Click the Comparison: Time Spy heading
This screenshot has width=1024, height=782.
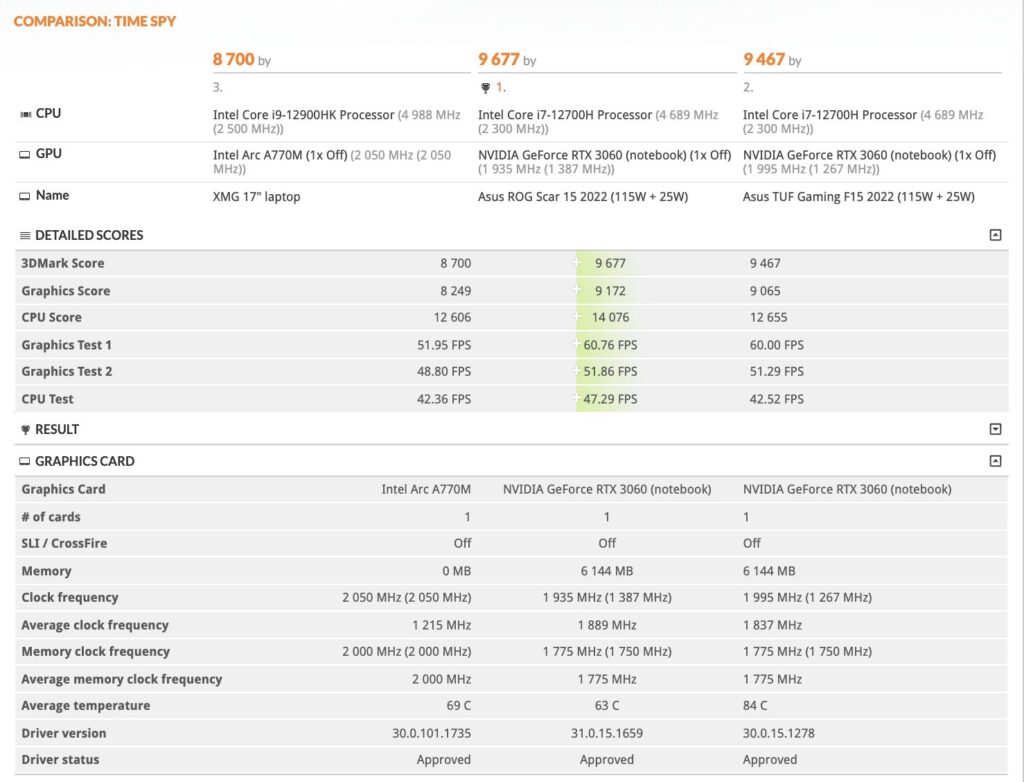[x=95, y=21]
